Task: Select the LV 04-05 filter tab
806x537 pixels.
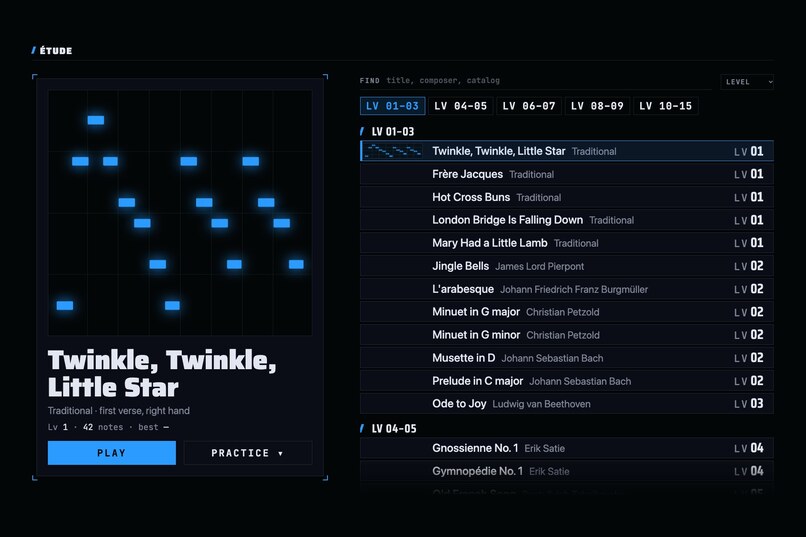Action: tap(460, 106)
